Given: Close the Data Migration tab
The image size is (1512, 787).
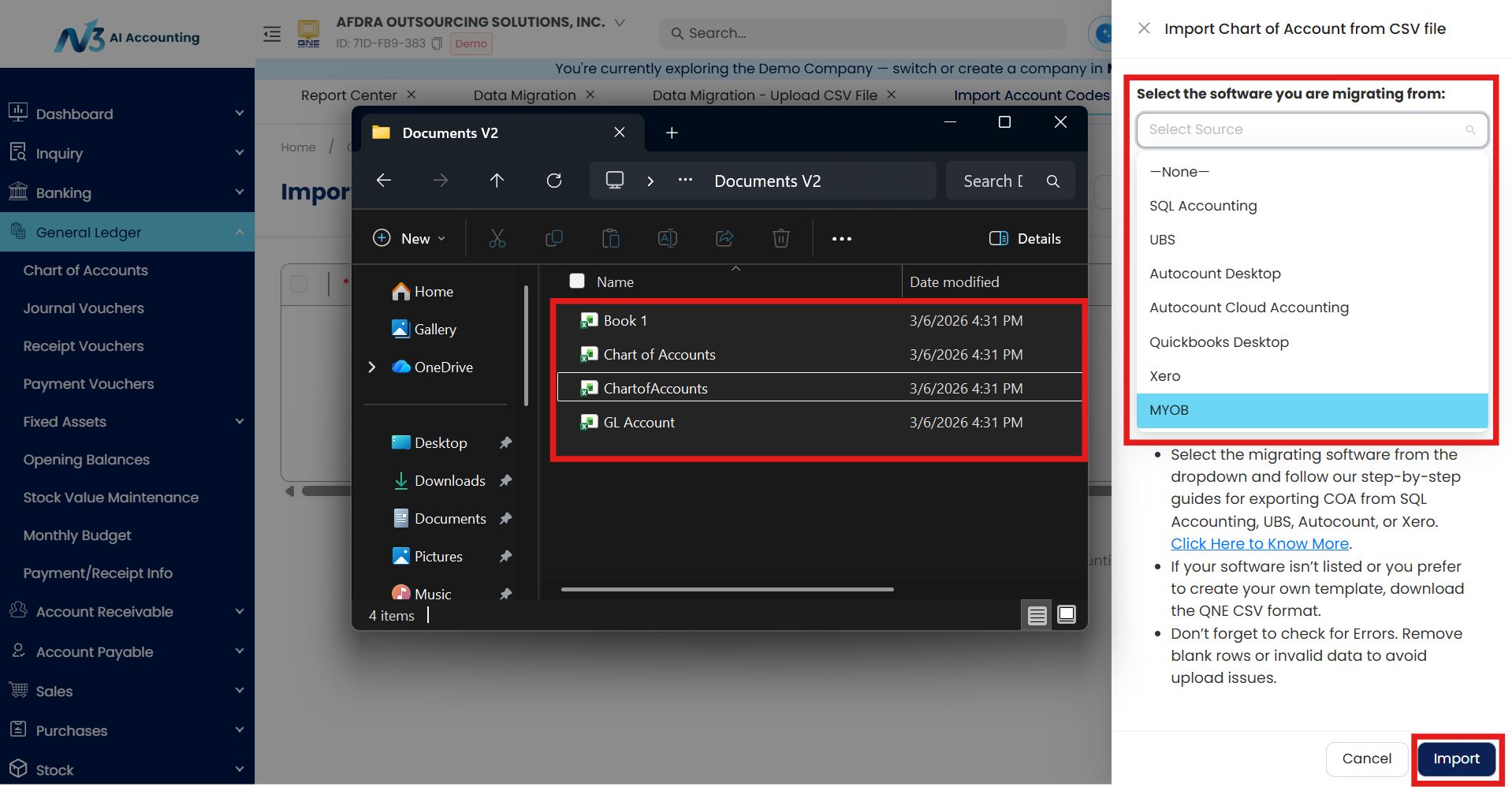Looking at the screenshot, I should pos(590,95).
